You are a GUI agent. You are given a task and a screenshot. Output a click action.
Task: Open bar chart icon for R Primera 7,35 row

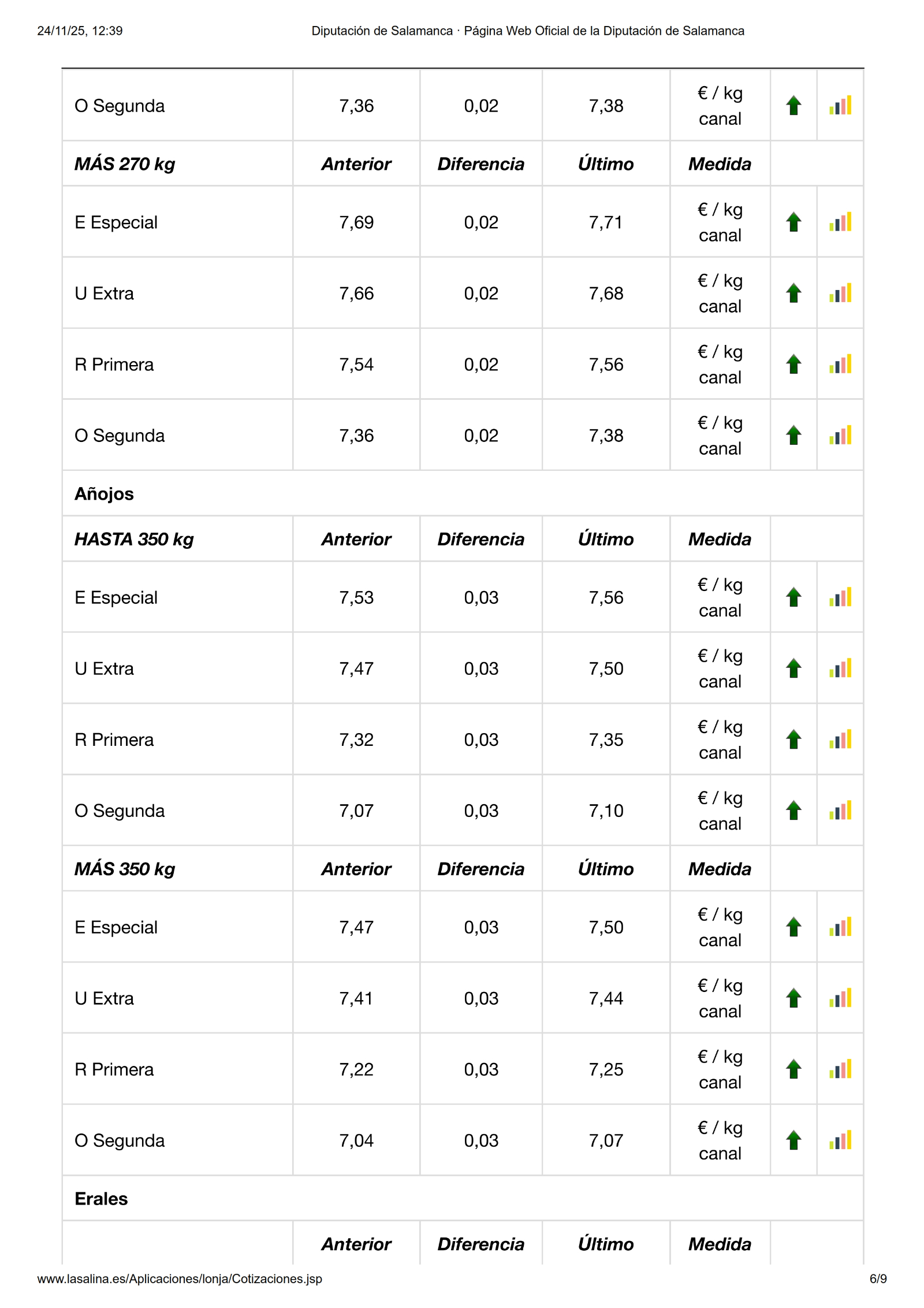(x=840, y=739)
